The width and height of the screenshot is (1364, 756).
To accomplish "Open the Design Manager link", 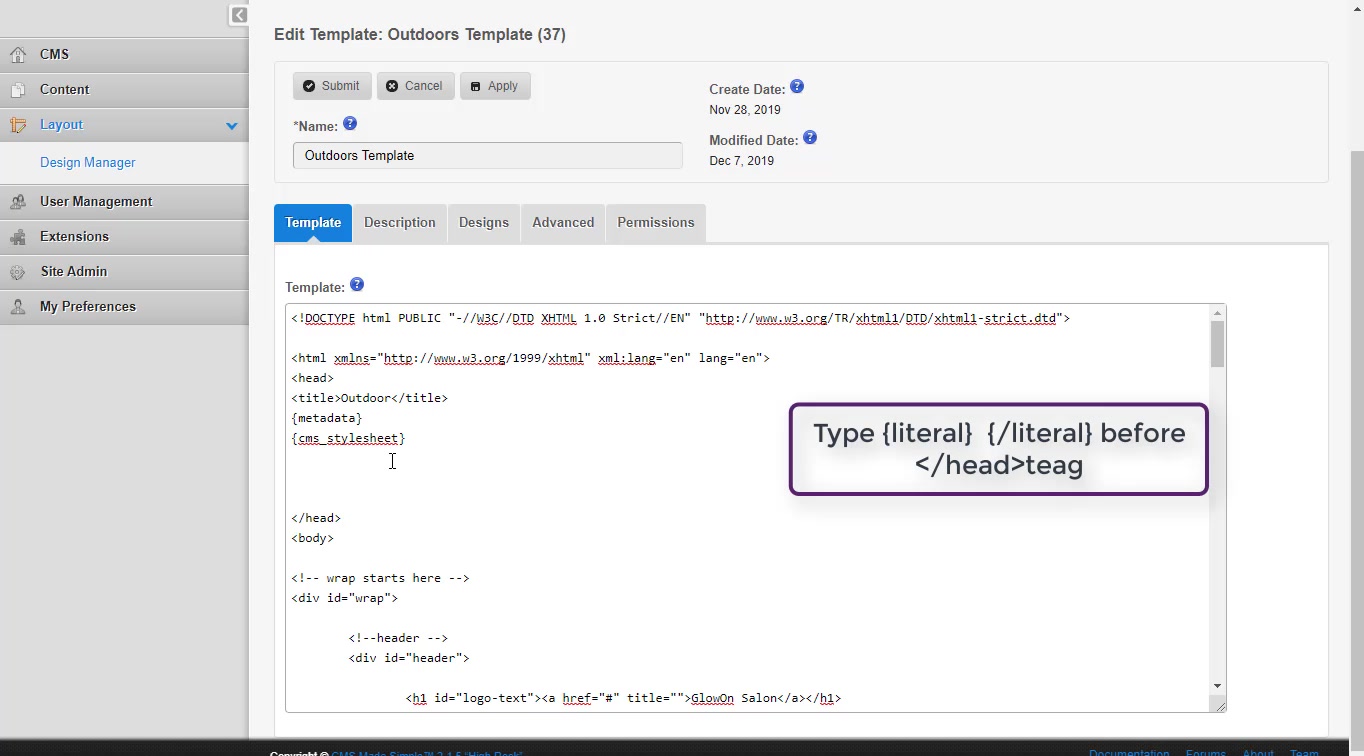I will [88, 162].
